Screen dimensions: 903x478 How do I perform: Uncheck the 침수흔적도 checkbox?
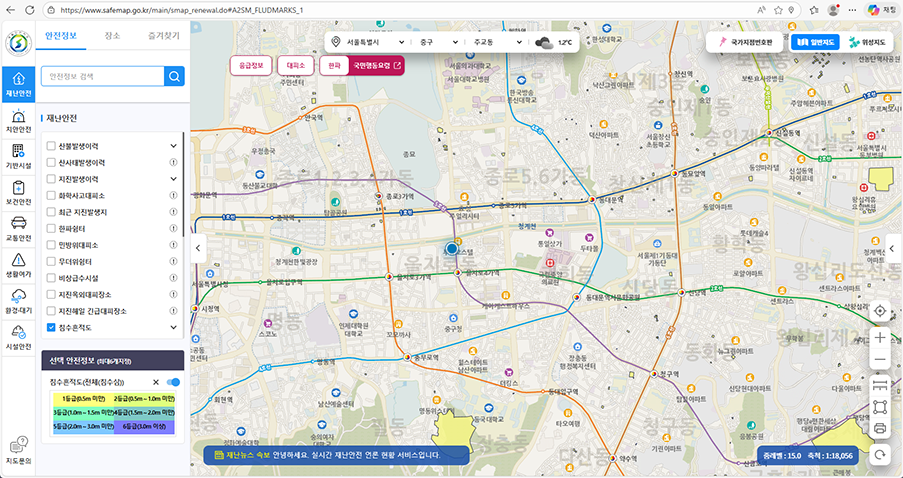tap(51, 326)
